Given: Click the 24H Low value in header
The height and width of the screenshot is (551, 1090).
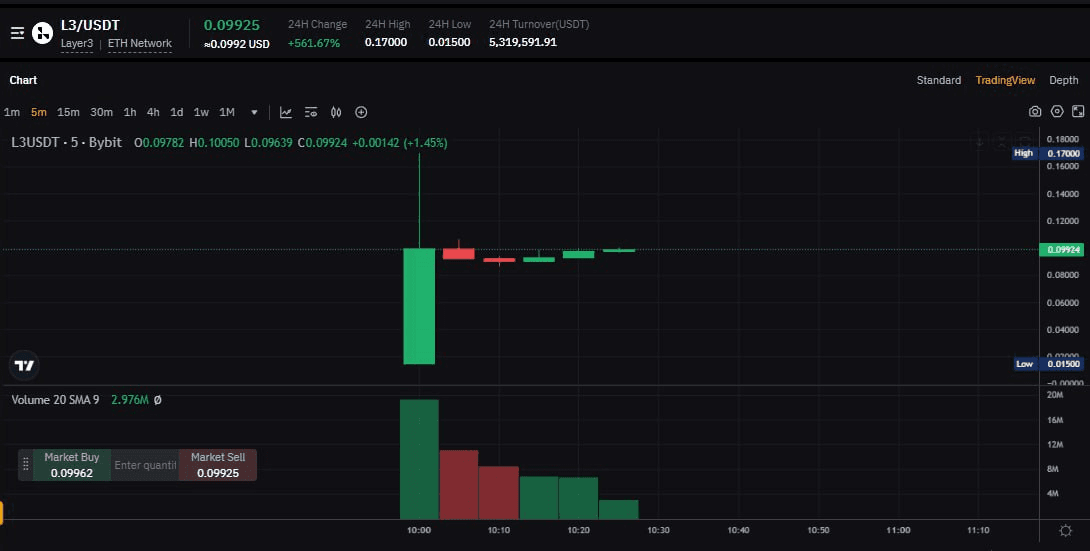Looking at the screenshot, I should (449, 42).
